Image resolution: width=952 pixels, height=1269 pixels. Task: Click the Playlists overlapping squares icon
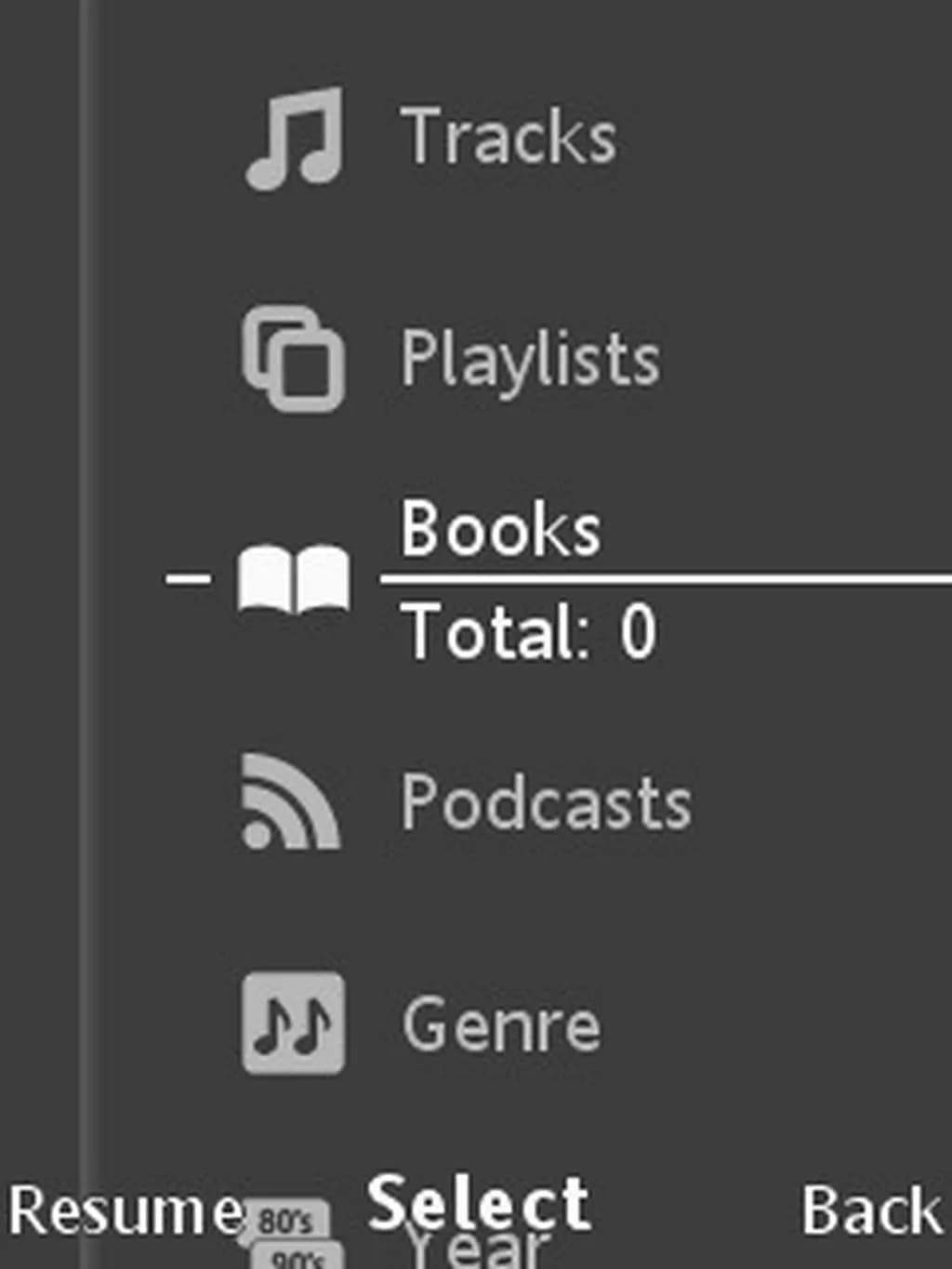(x=294, y=359)
